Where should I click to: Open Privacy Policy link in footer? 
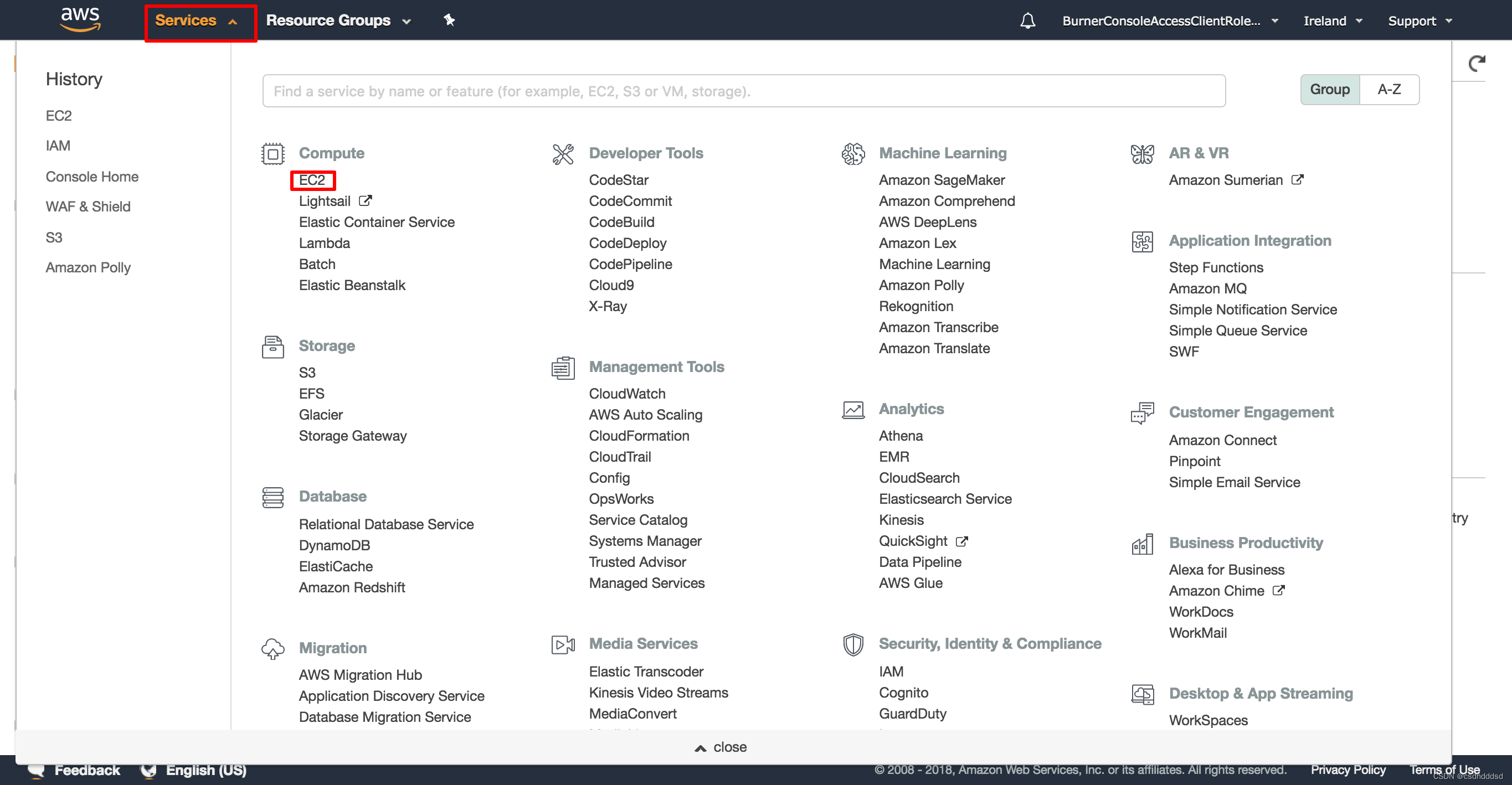point(1348,769)
